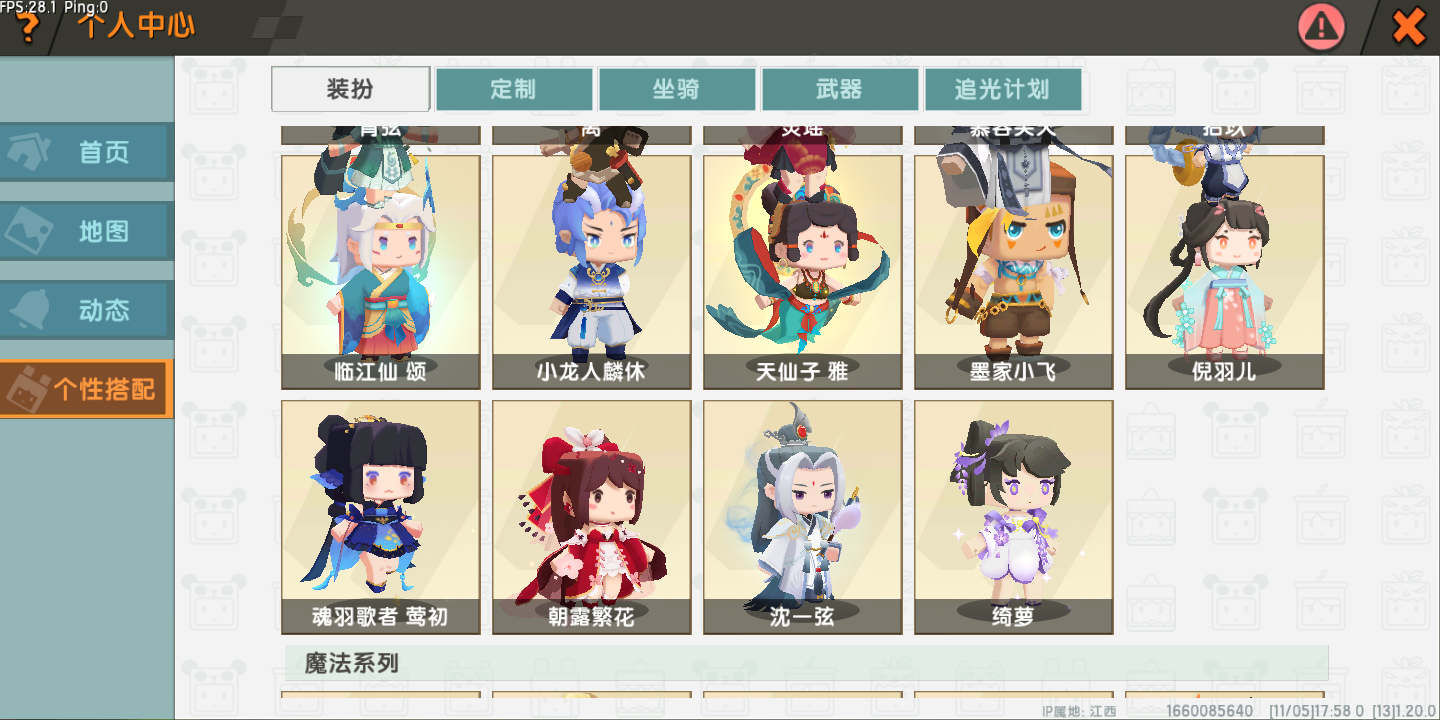Choose the 倪羽儿 costume card
The height and width of the screenshot is (720, 1440).
point(1225,272)
